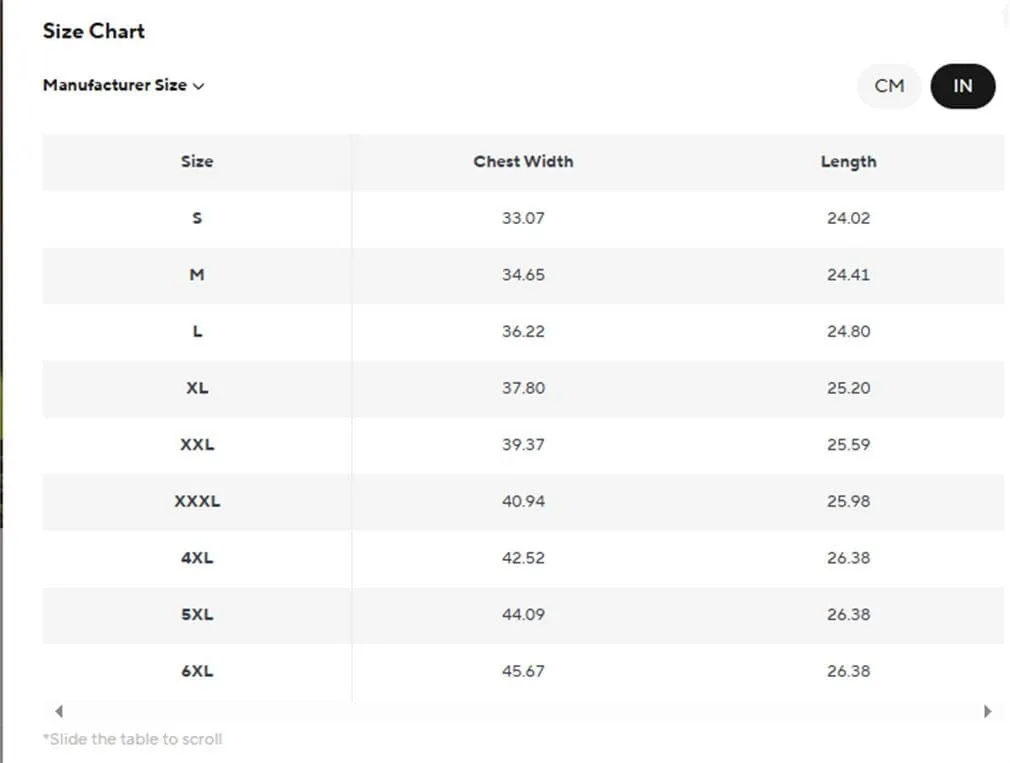Click the Size Chart heading
Screen dimensions: 1010x763
click(94, 31)
